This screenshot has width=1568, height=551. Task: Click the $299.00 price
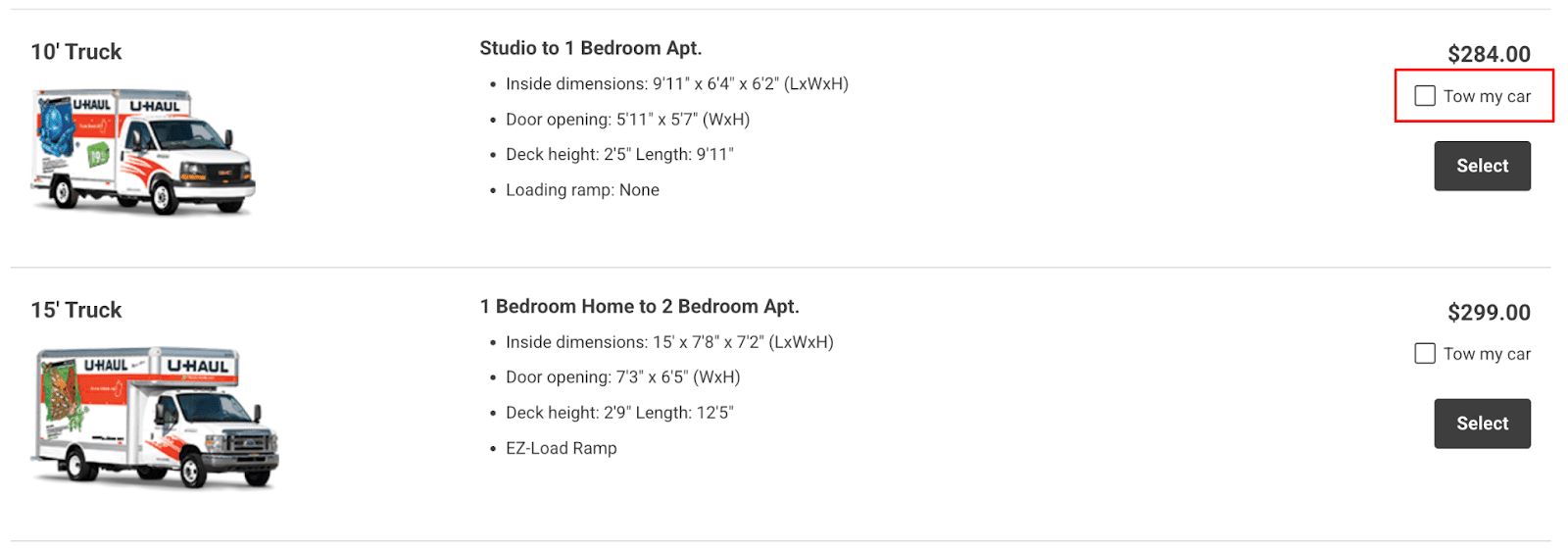pyautogui.click(x=1489, y=313)
